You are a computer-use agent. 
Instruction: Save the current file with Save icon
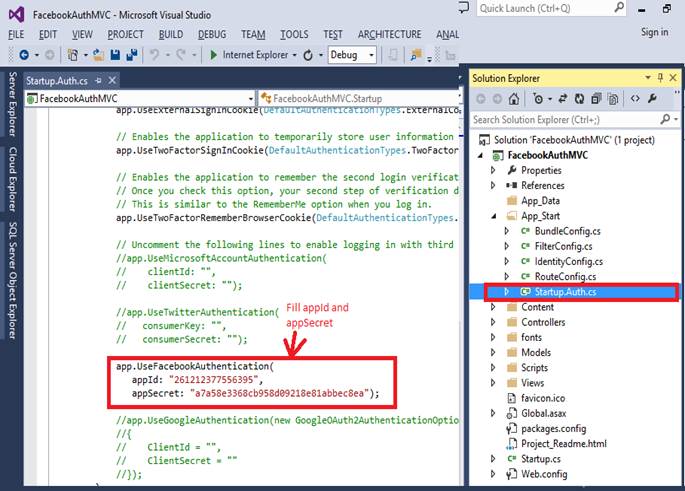[x=115, y=55]
